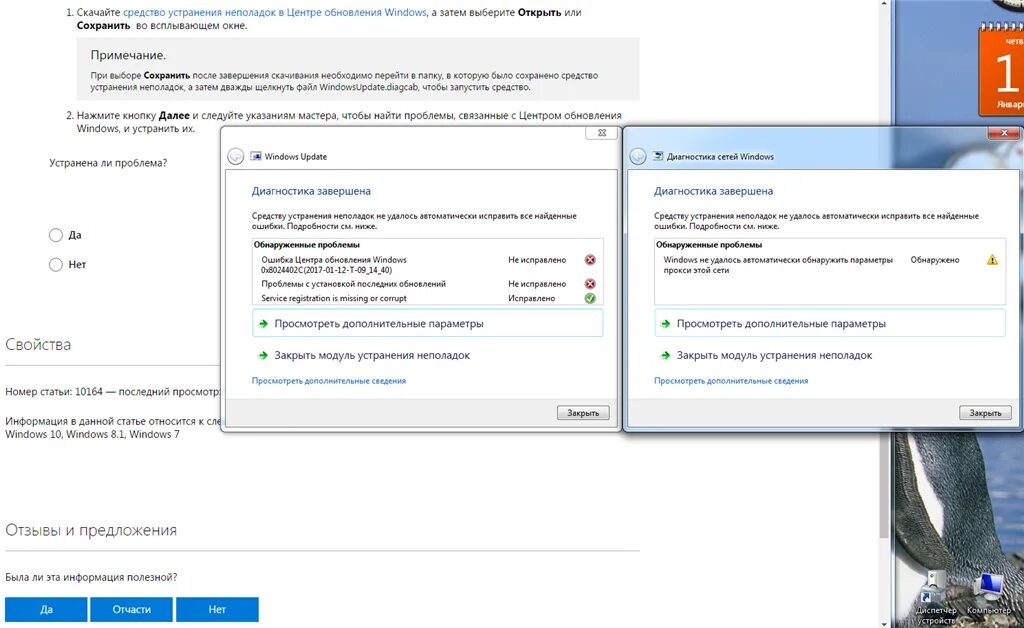The image size is (1024, 628).
Task: Open Просмотреть дополнительные сведения link in Windows Update
Action: (328, 381)
